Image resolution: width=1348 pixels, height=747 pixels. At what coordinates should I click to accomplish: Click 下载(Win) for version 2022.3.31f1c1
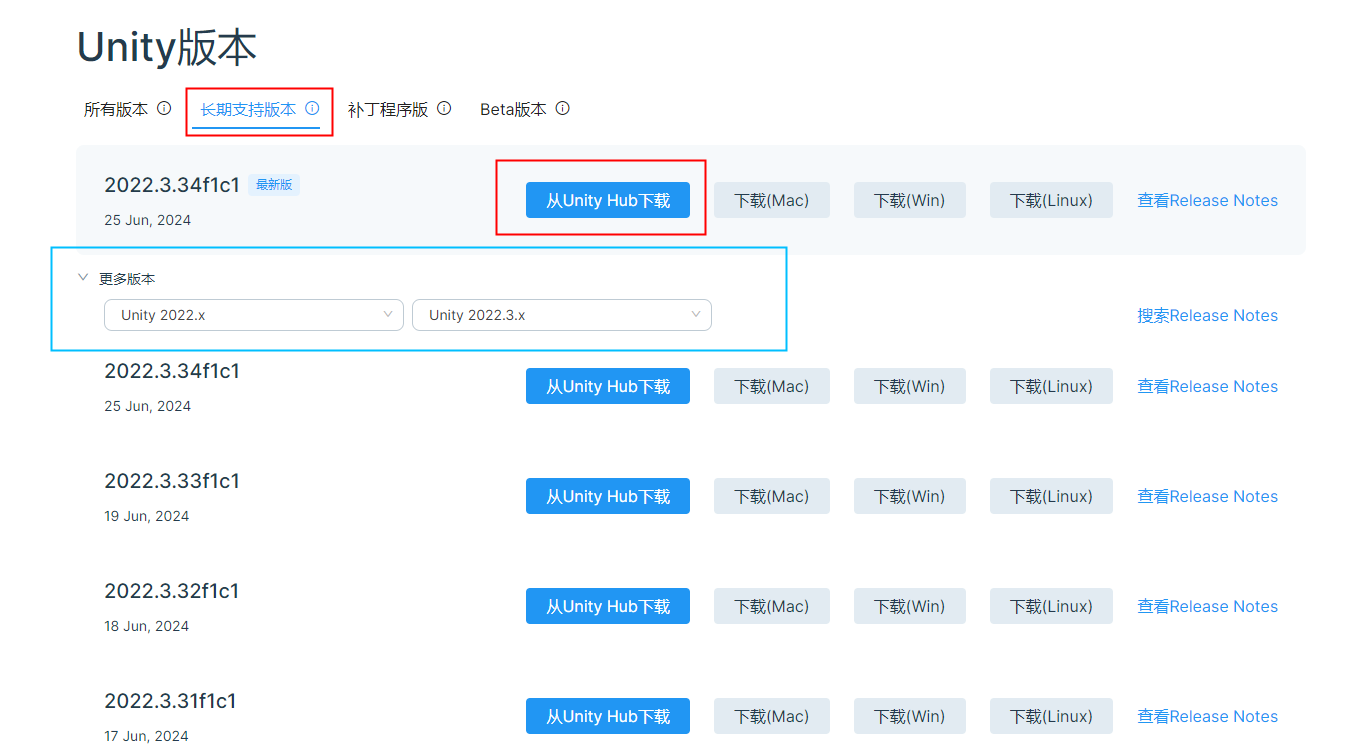pyautogui.click(x=910, y=716)
